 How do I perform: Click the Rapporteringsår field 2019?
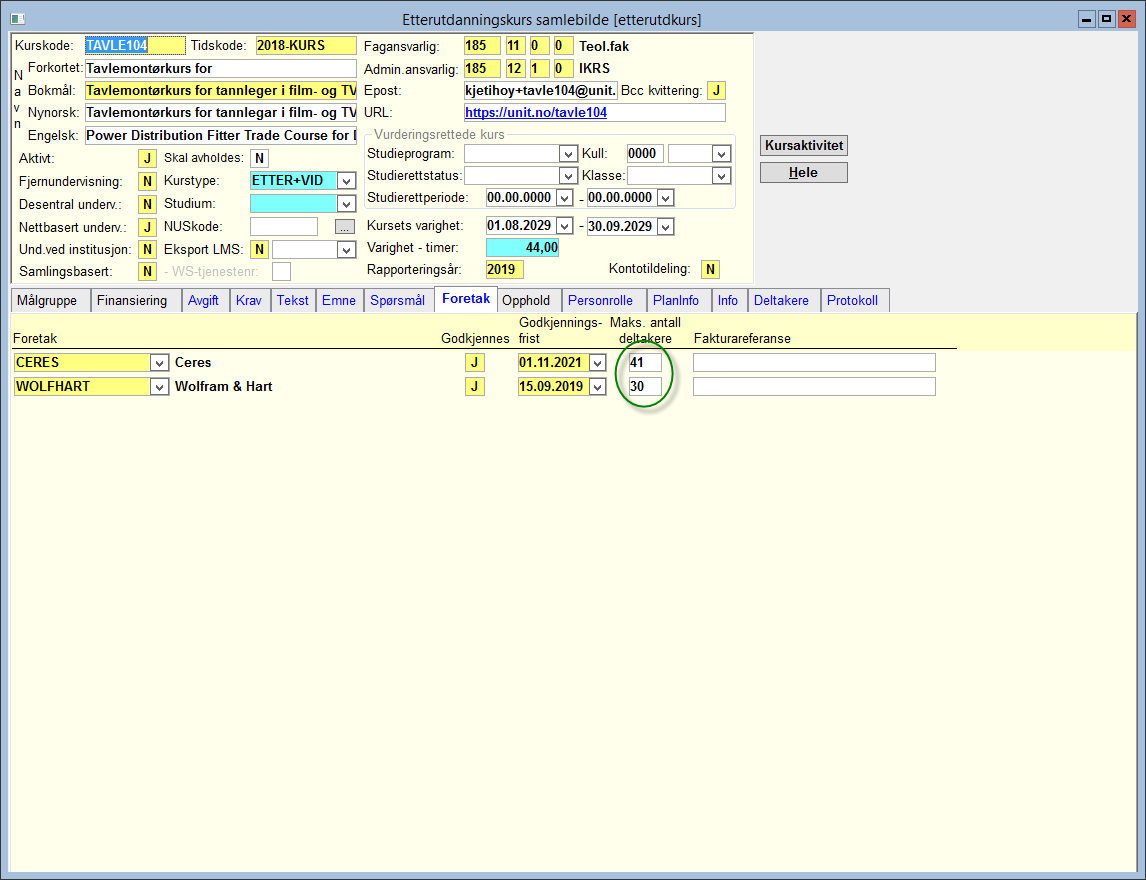click(x=505, y=270)
